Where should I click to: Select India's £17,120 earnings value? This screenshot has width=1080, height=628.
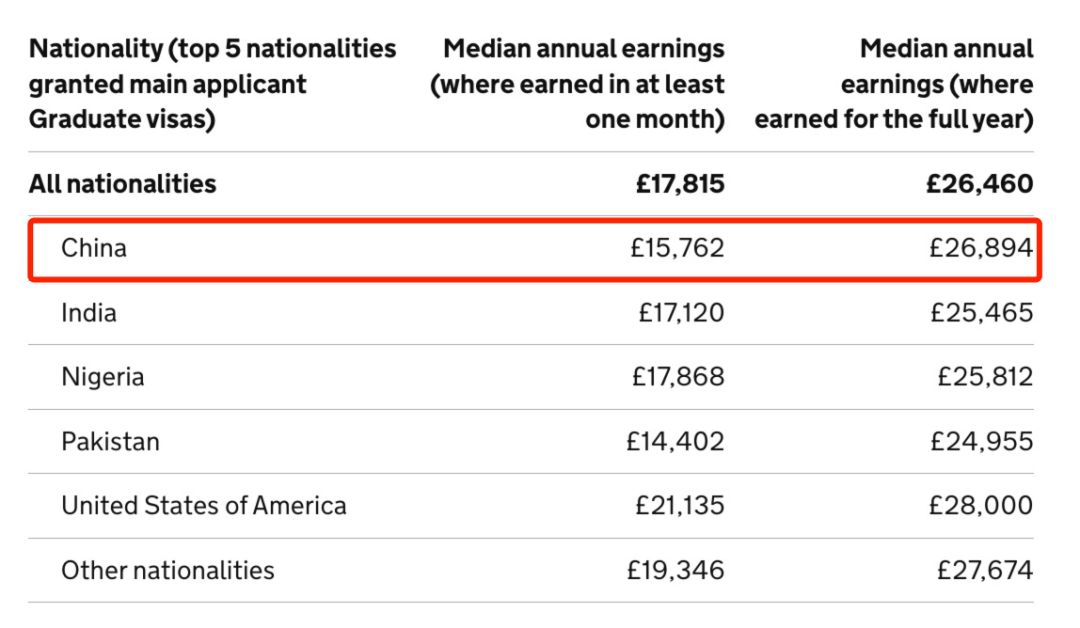[681, 313]
